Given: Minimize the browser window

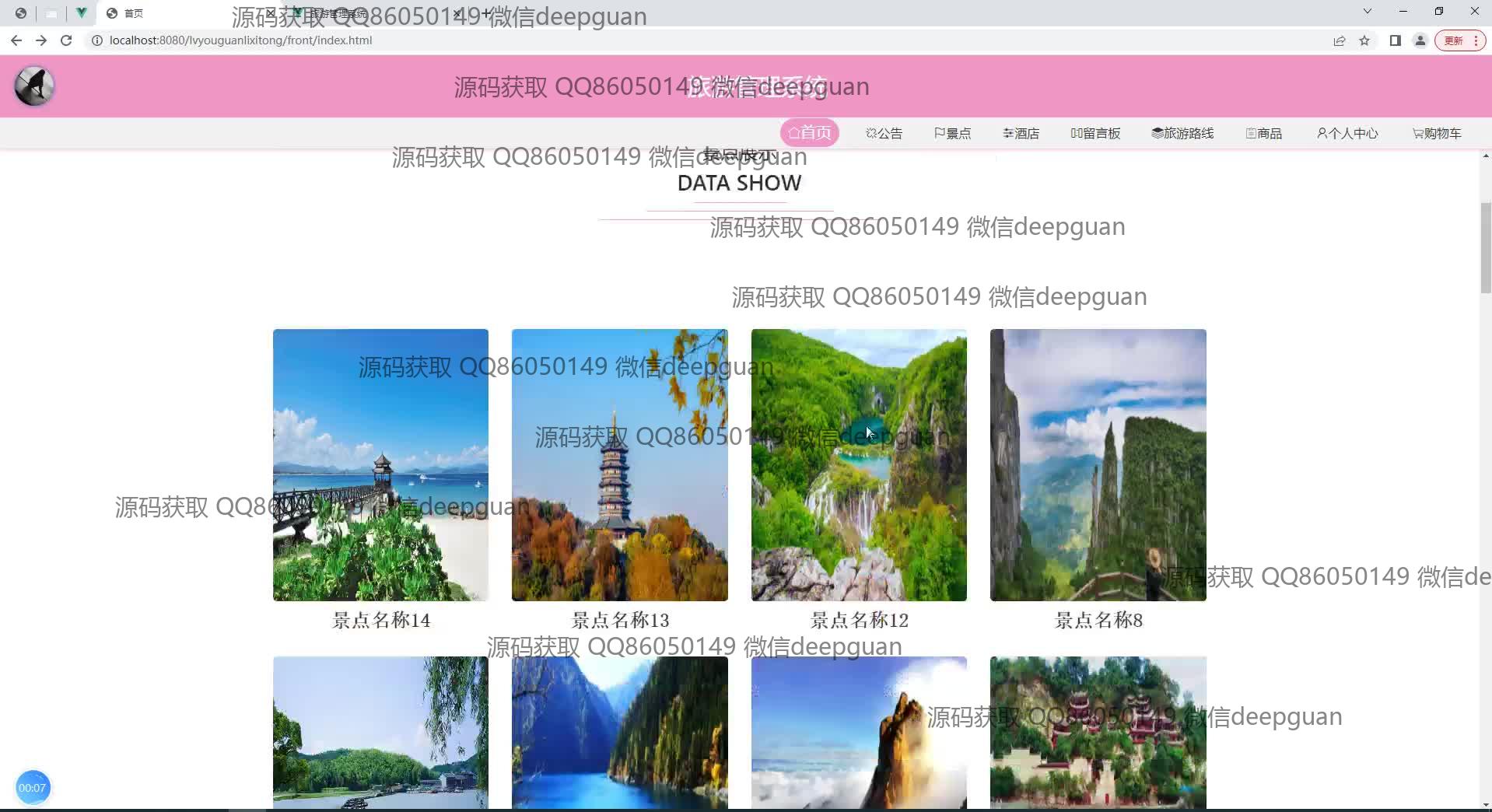Looking at the screenshot, I should 1403,12.
